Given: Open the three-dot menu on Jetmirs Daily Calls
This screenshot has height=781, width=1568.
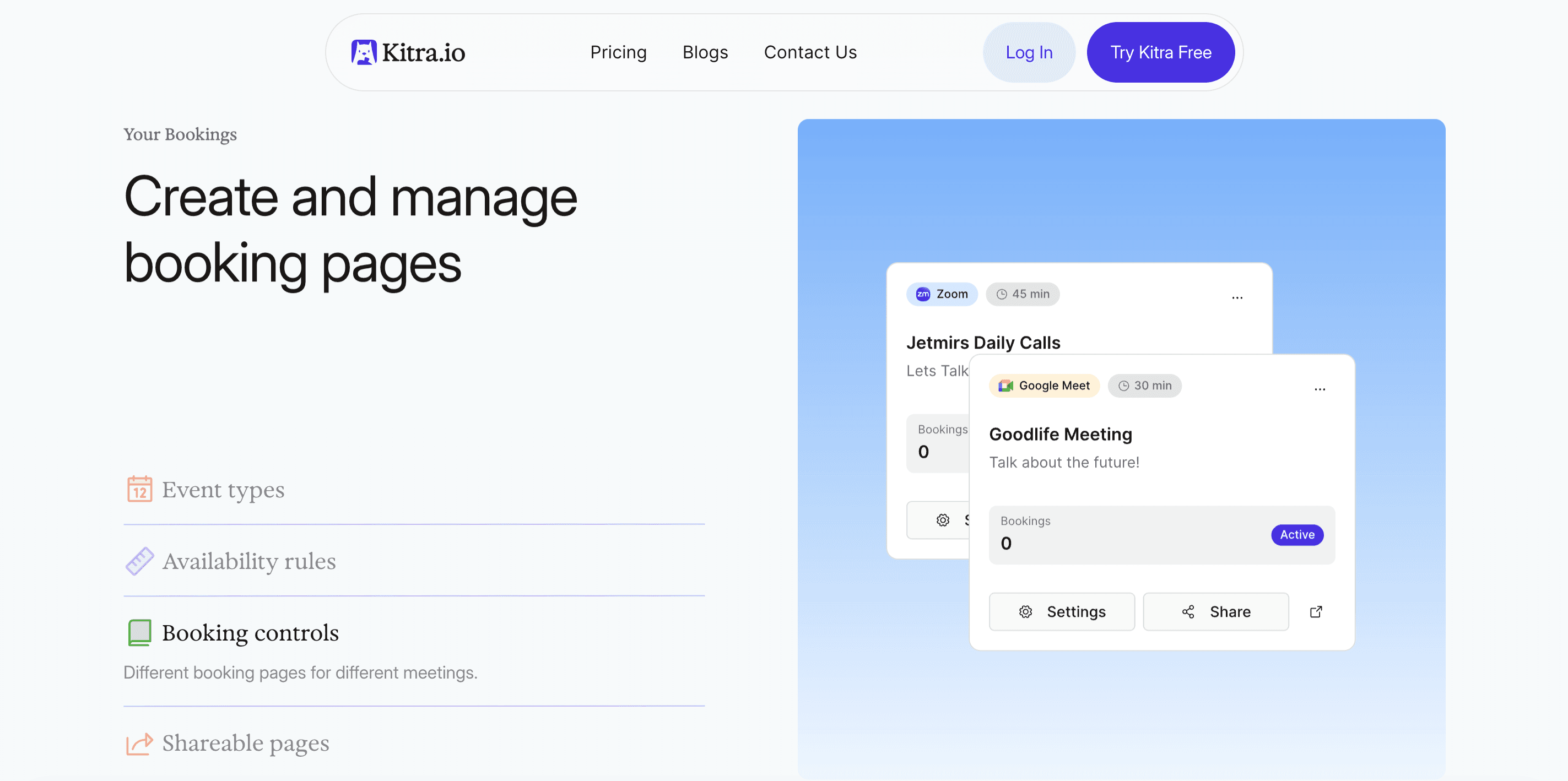Looking at the screenshot, I should (x=1237, y=297).
